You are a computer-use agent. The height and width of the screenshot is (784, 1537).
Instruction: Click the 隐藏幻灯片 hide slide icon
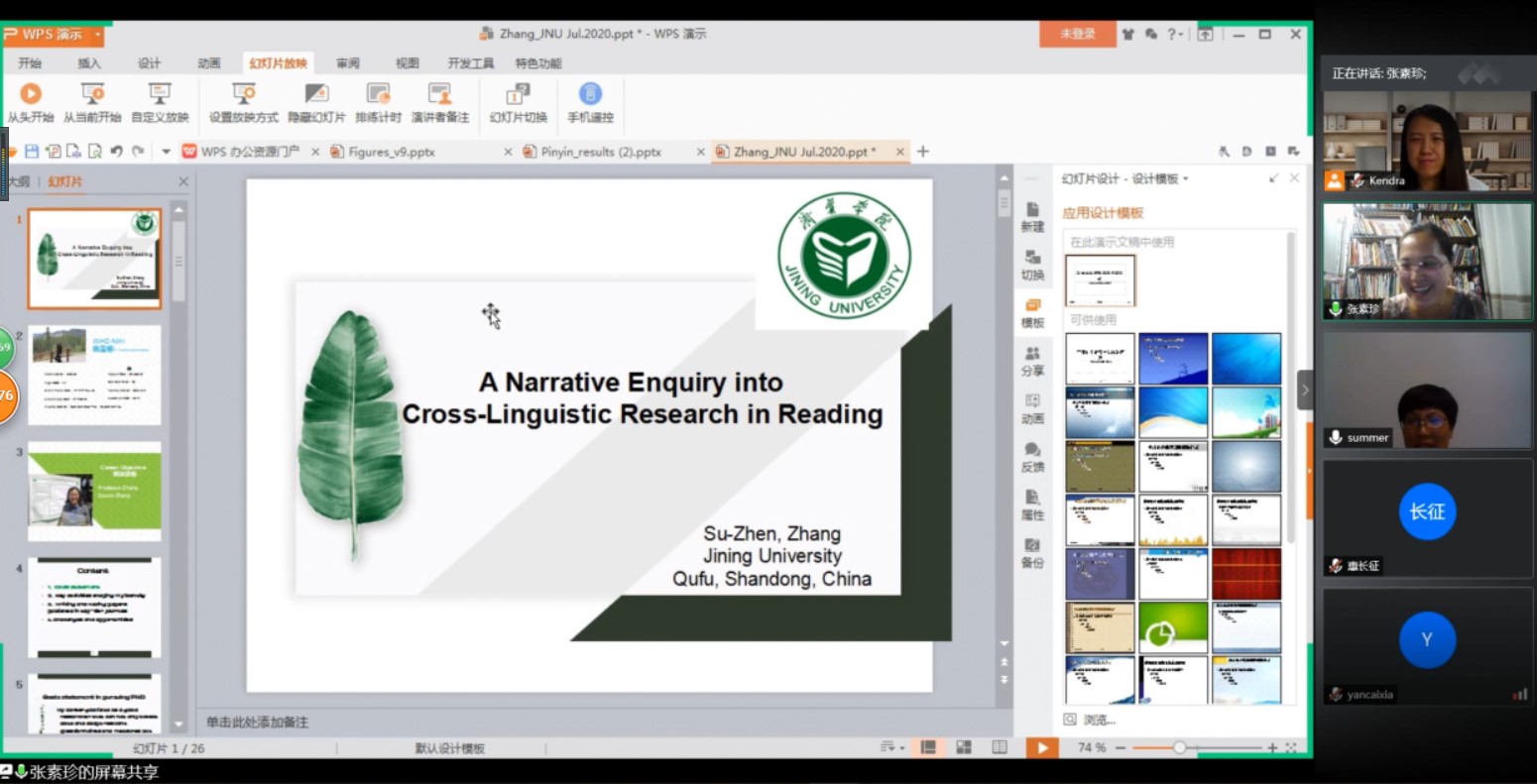(x=316, y=94)
